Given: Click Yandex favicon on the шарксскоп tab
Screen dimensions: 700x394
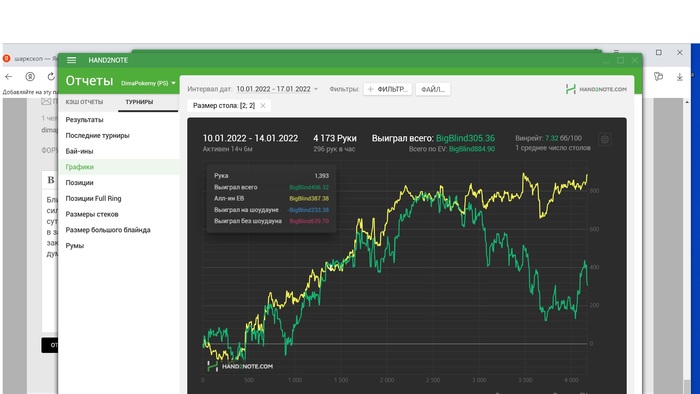Looking at the screenshot, I should pos(7,58).
